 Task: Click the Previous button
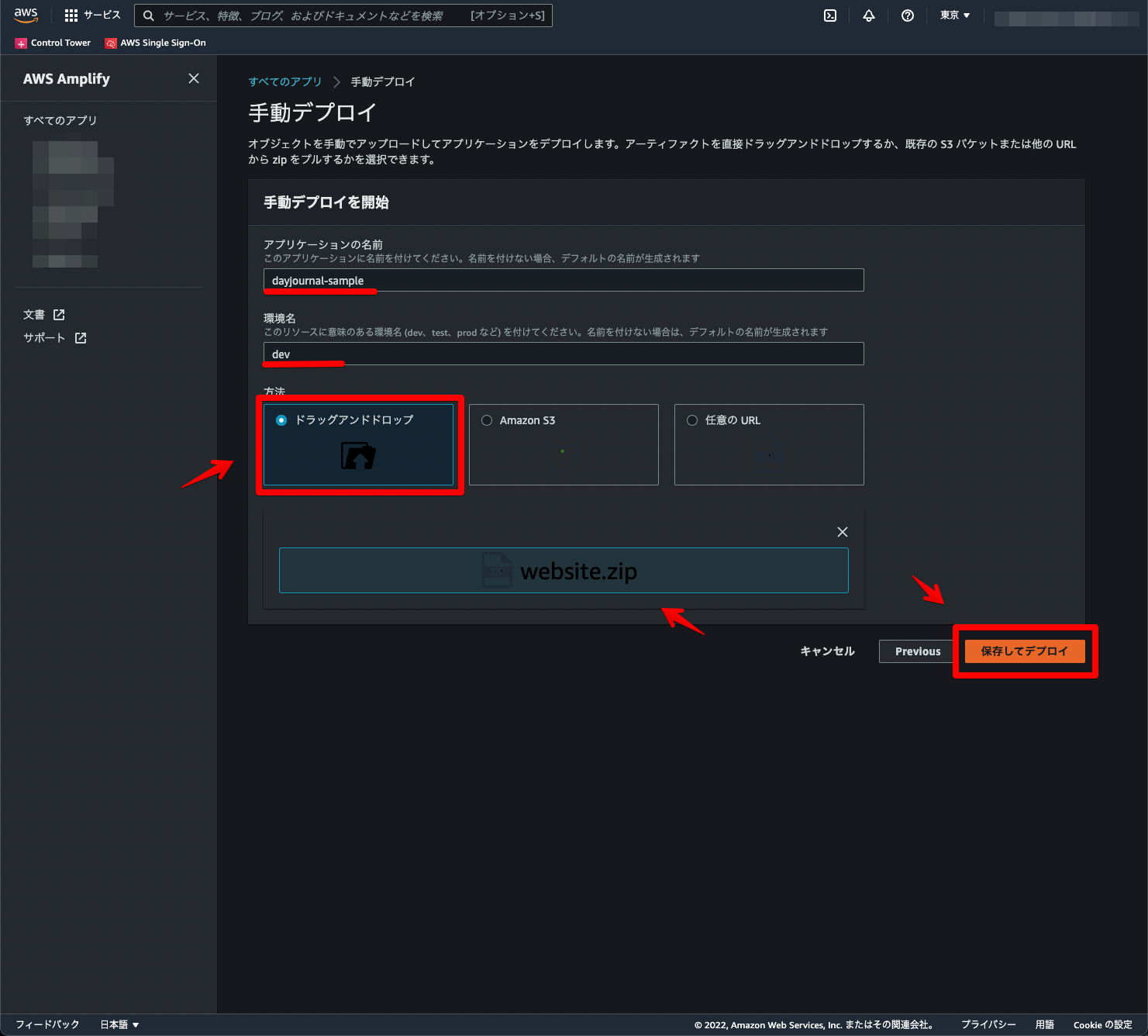tap(917, 651)
